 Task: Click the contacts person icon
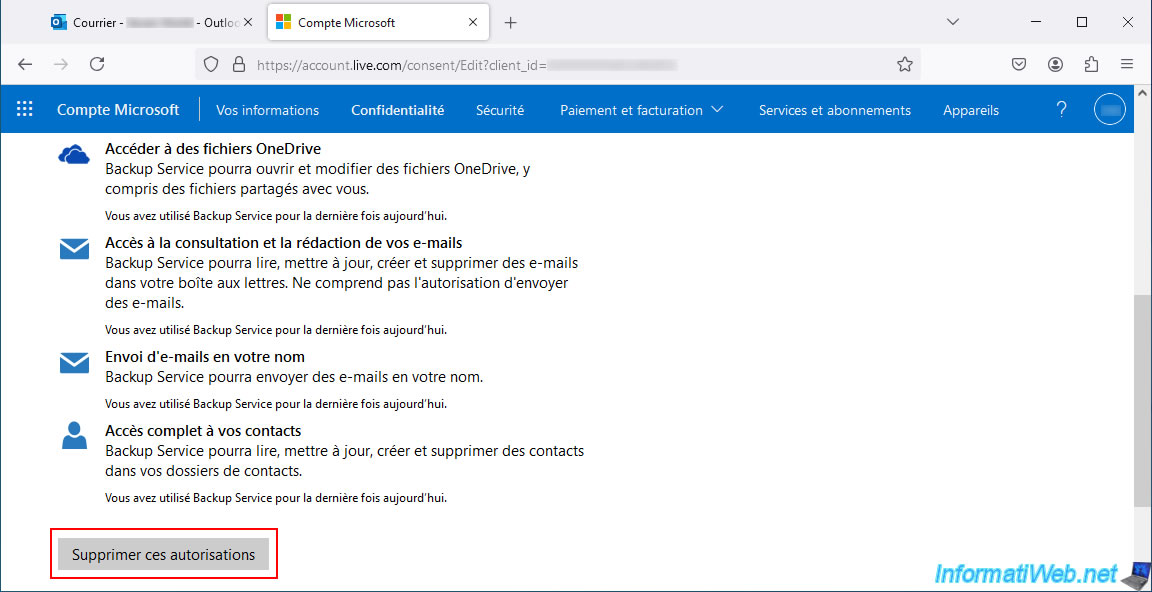tap(74, 436)
